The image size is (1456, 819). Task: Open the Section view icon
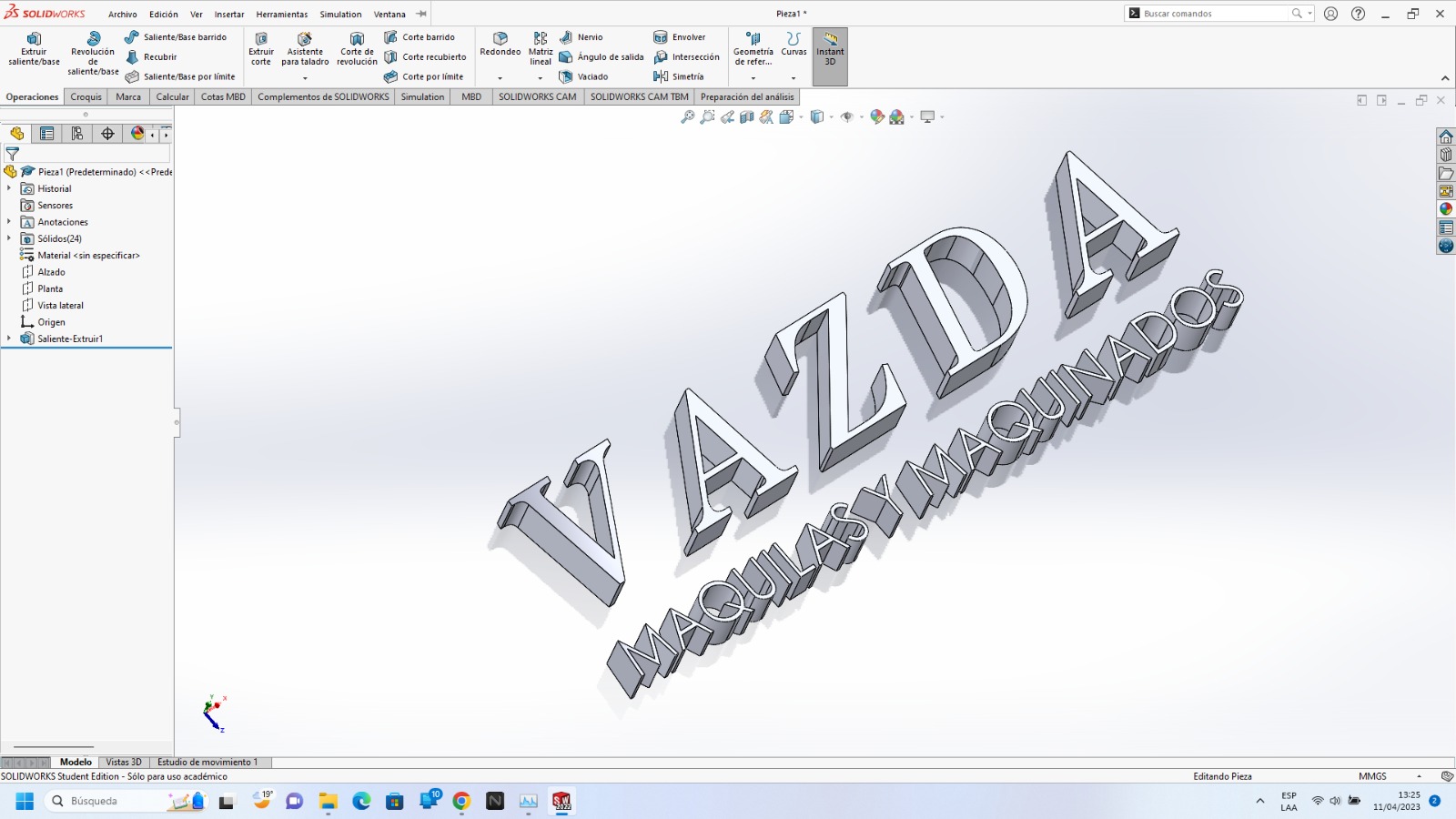coord(747,116)
